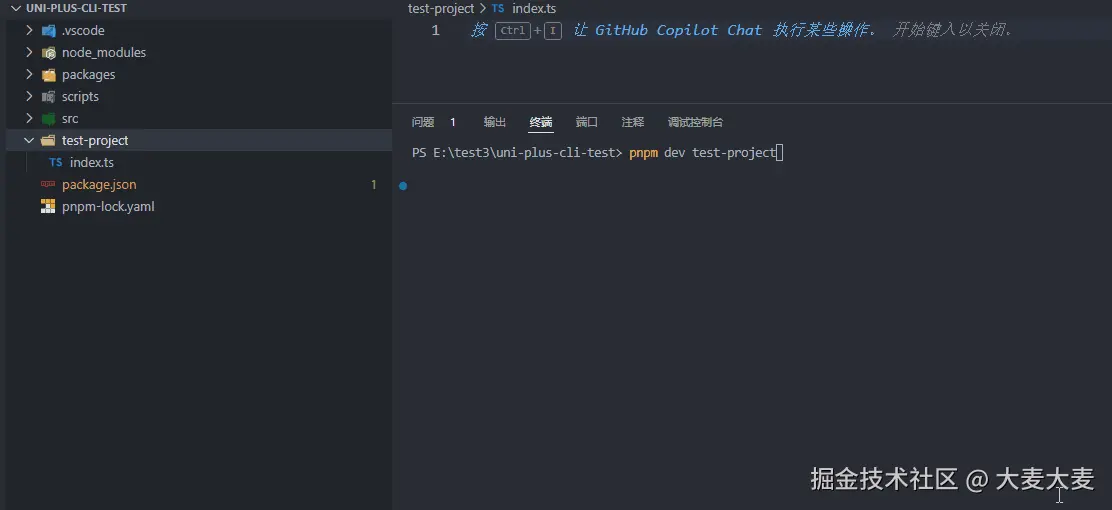Click the packages folder icon

48,74
